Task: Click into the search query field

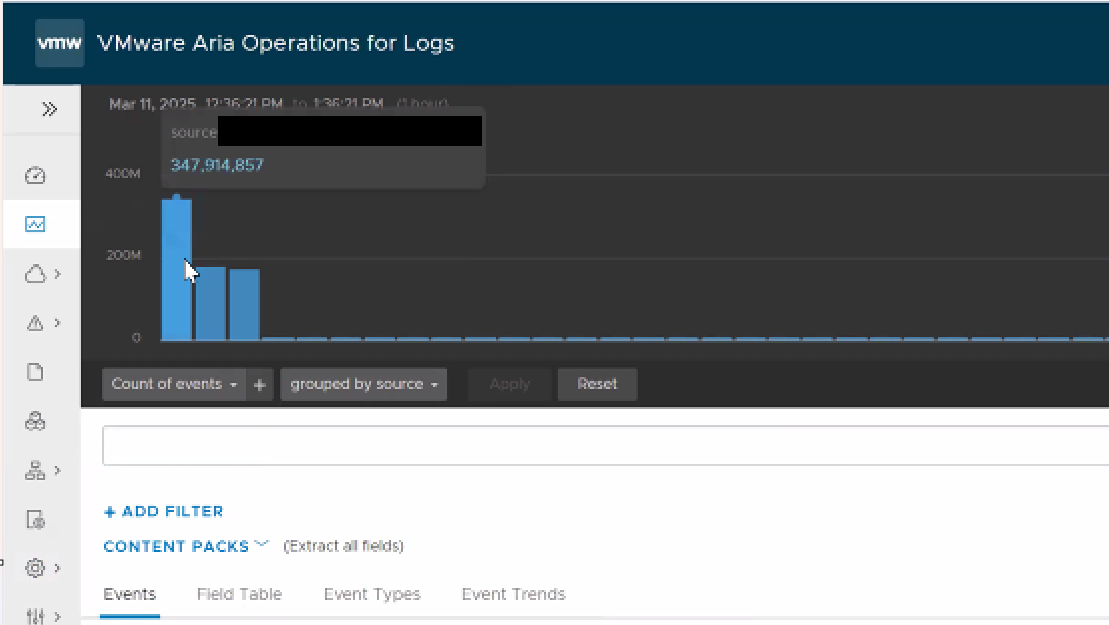Action: 605,445
